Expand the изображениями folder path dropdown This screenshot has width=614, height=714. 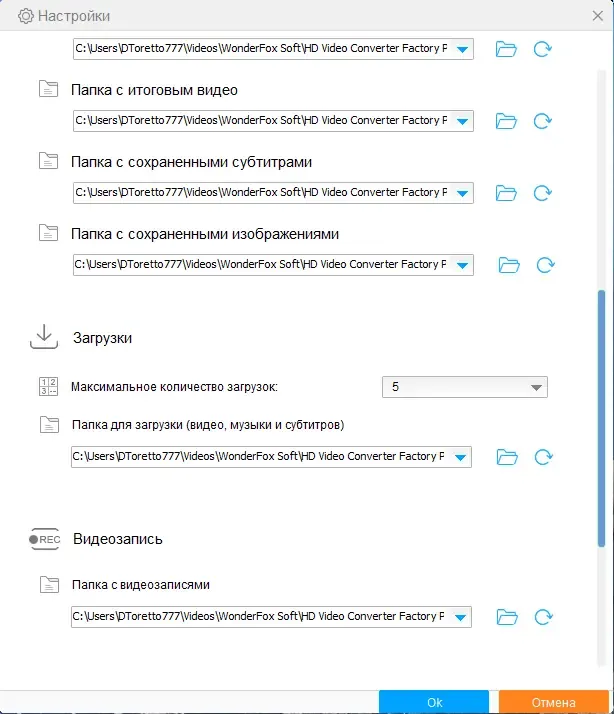coord(462,265)
